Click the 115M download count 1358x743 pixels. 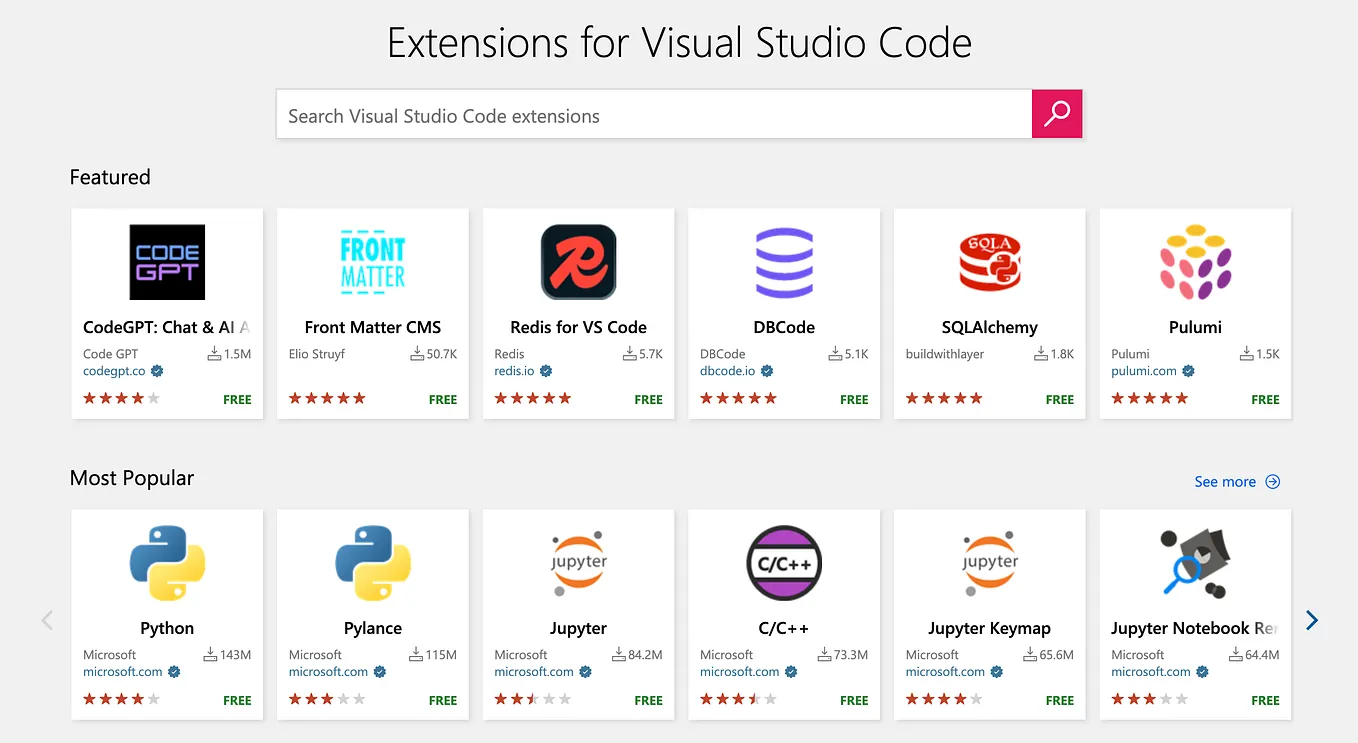(x=441, y=655)
